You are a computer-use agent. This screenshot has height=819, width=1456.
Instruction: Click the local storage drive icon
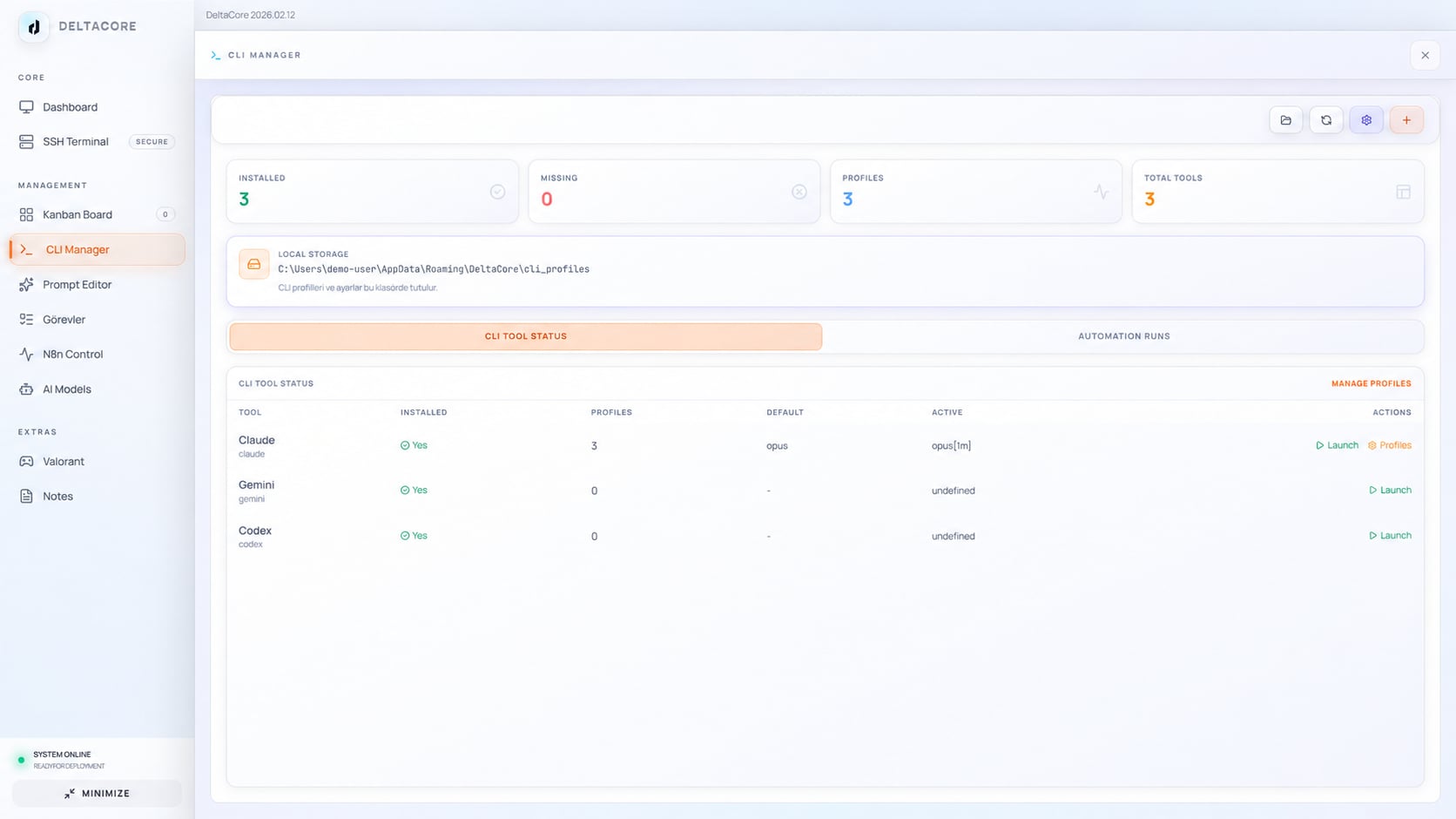pyautogui.click(x=254, y=264)
